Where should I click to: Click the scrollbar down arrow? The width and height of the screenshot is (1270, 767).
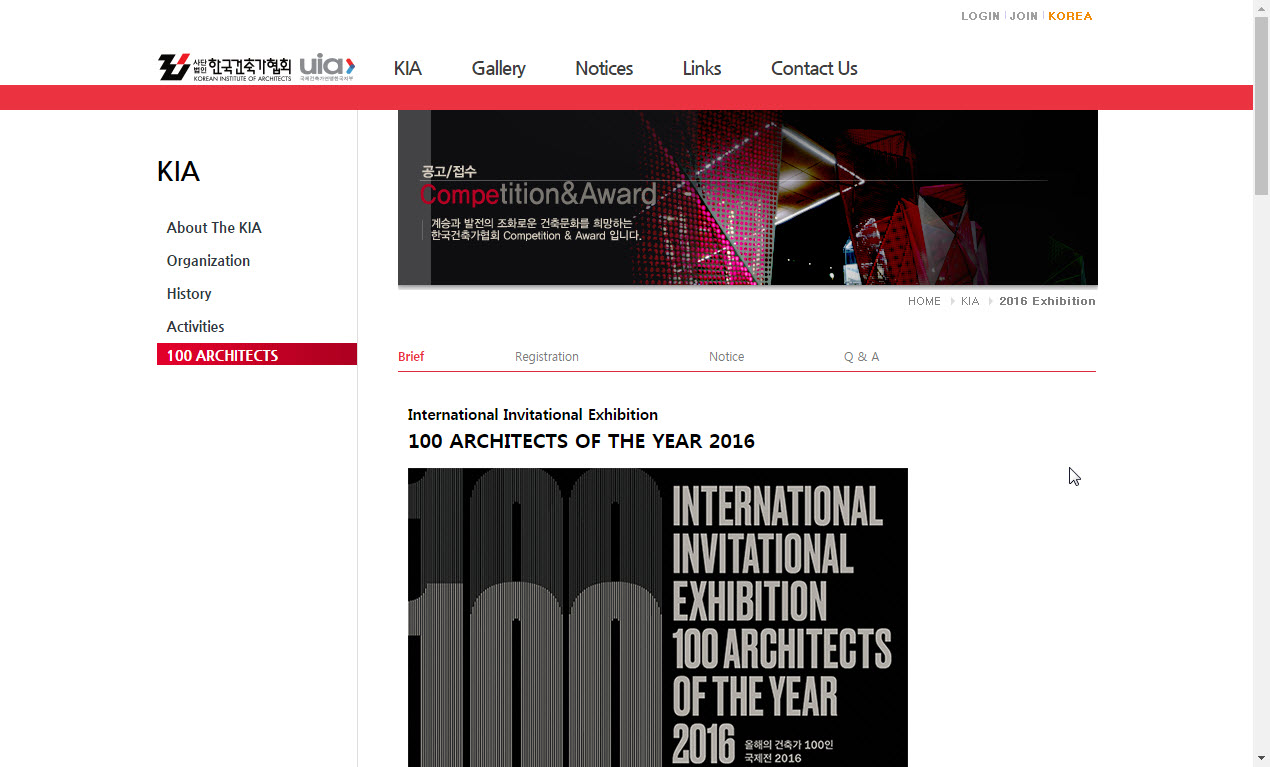pos(1261,757)
